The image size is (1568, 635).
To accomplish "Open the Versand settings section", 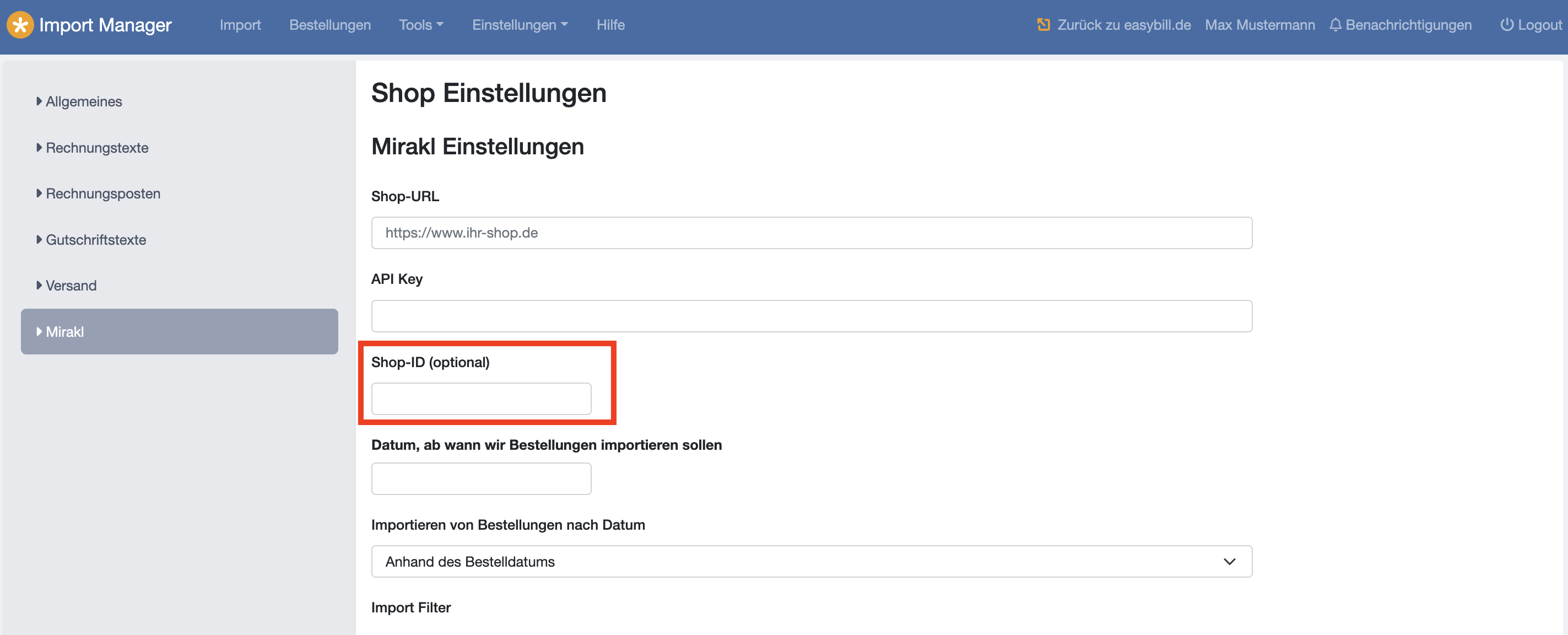I will (x=71, y=286).
